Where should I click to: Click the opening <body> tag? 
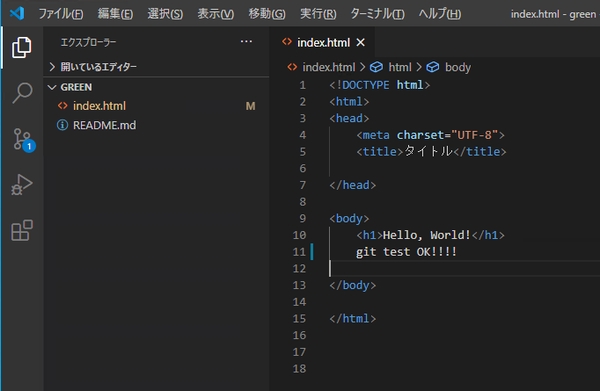[349, 218]
